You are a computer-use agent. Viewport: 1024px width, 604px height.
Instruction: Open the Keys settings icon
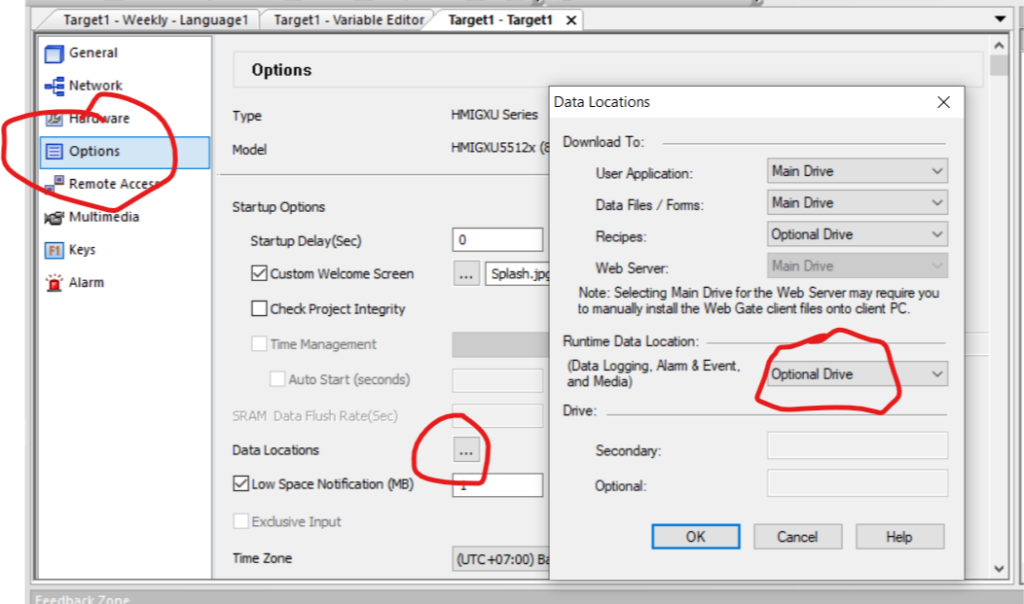point(54,250)
